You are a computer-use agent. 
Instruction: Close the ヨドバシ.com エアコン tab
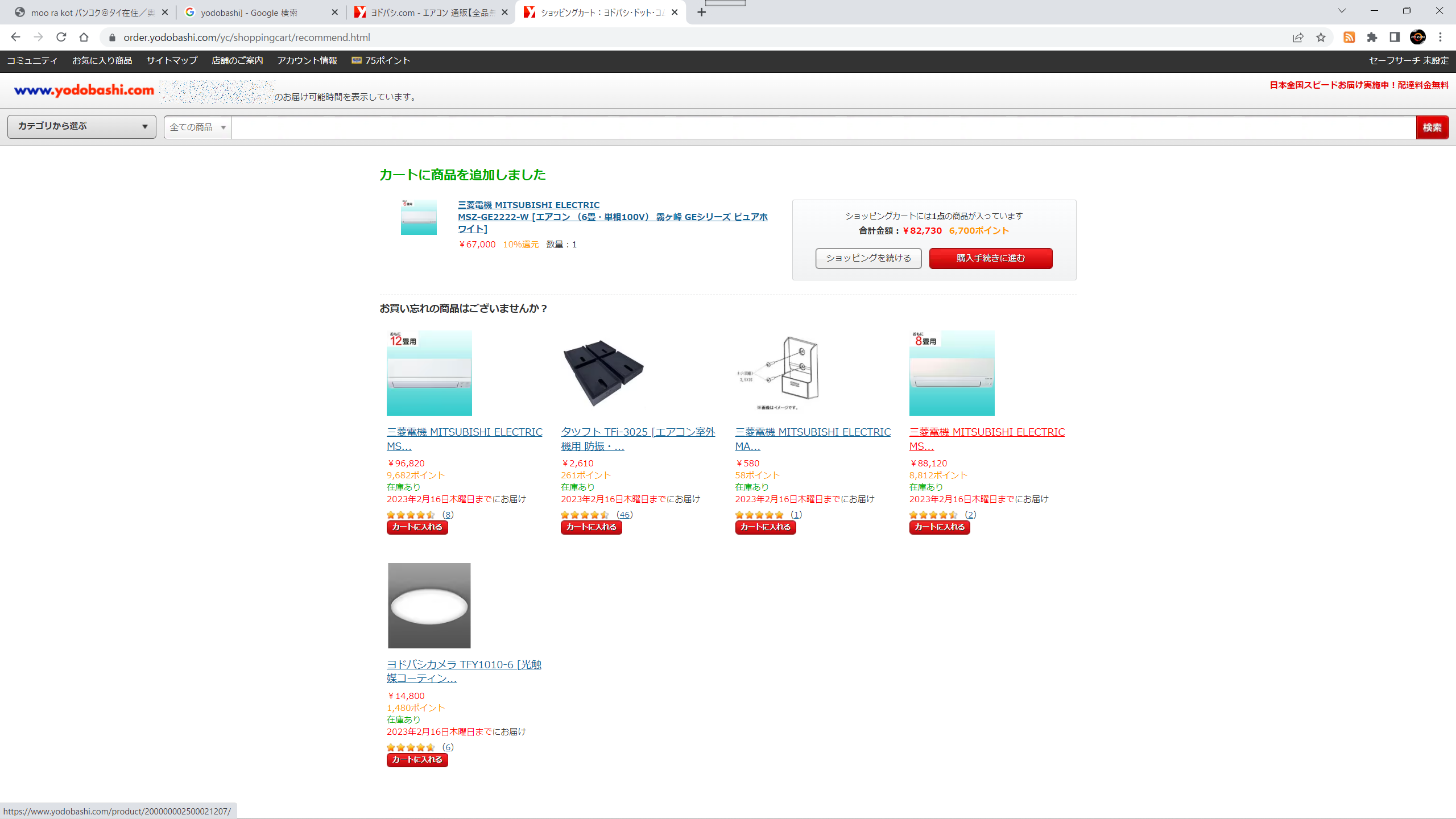[x=504, y=13]
